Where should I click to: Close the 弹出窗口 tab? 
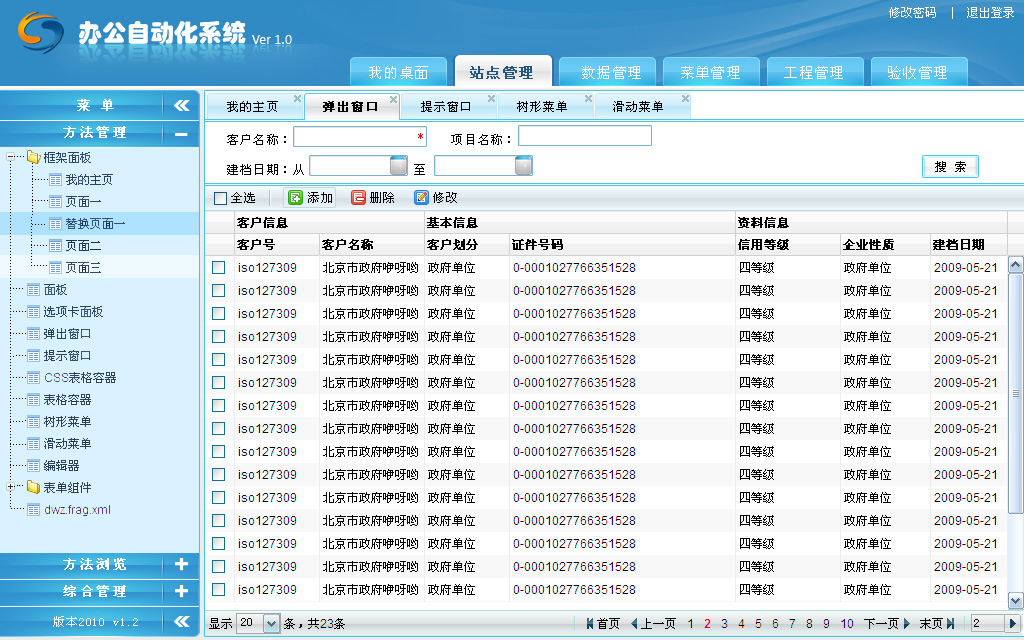point(393,99)
